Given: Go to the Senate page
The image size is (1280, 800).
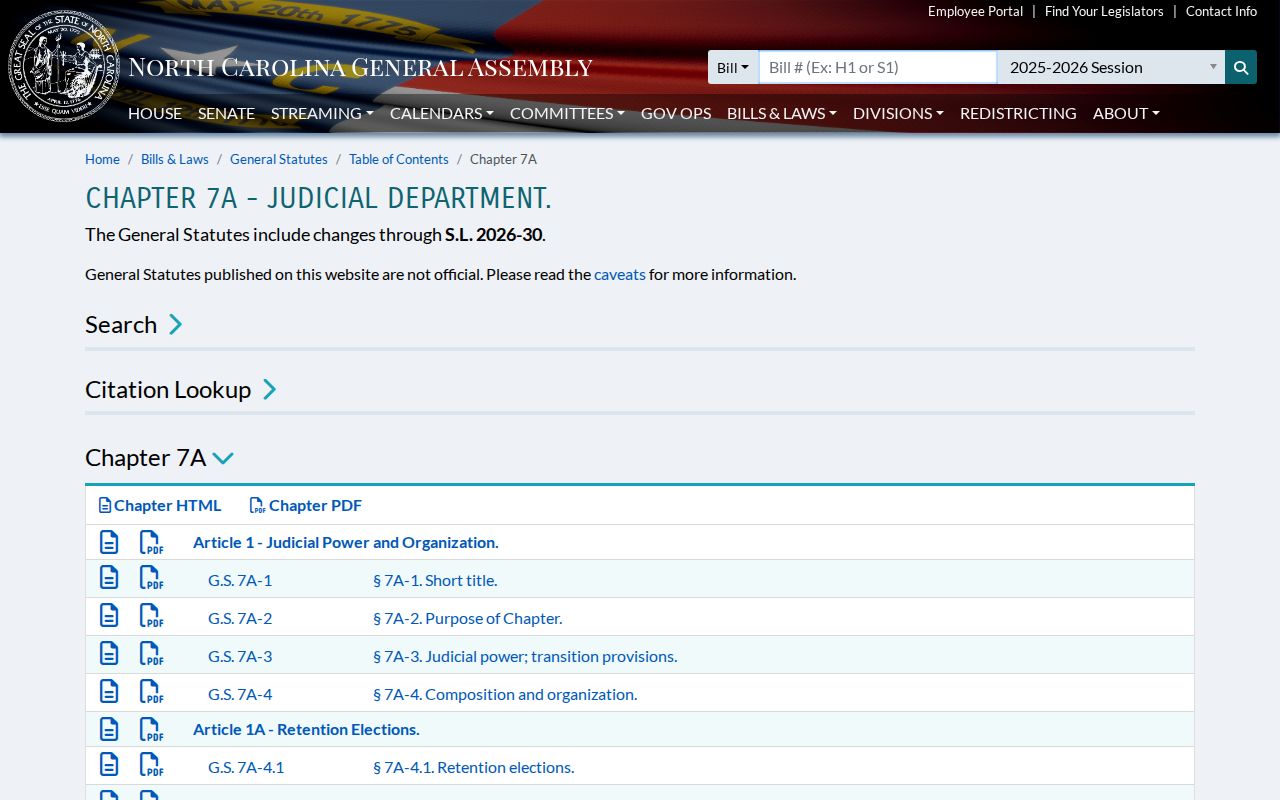Looking at the screenshot, I should coord(226,113).
